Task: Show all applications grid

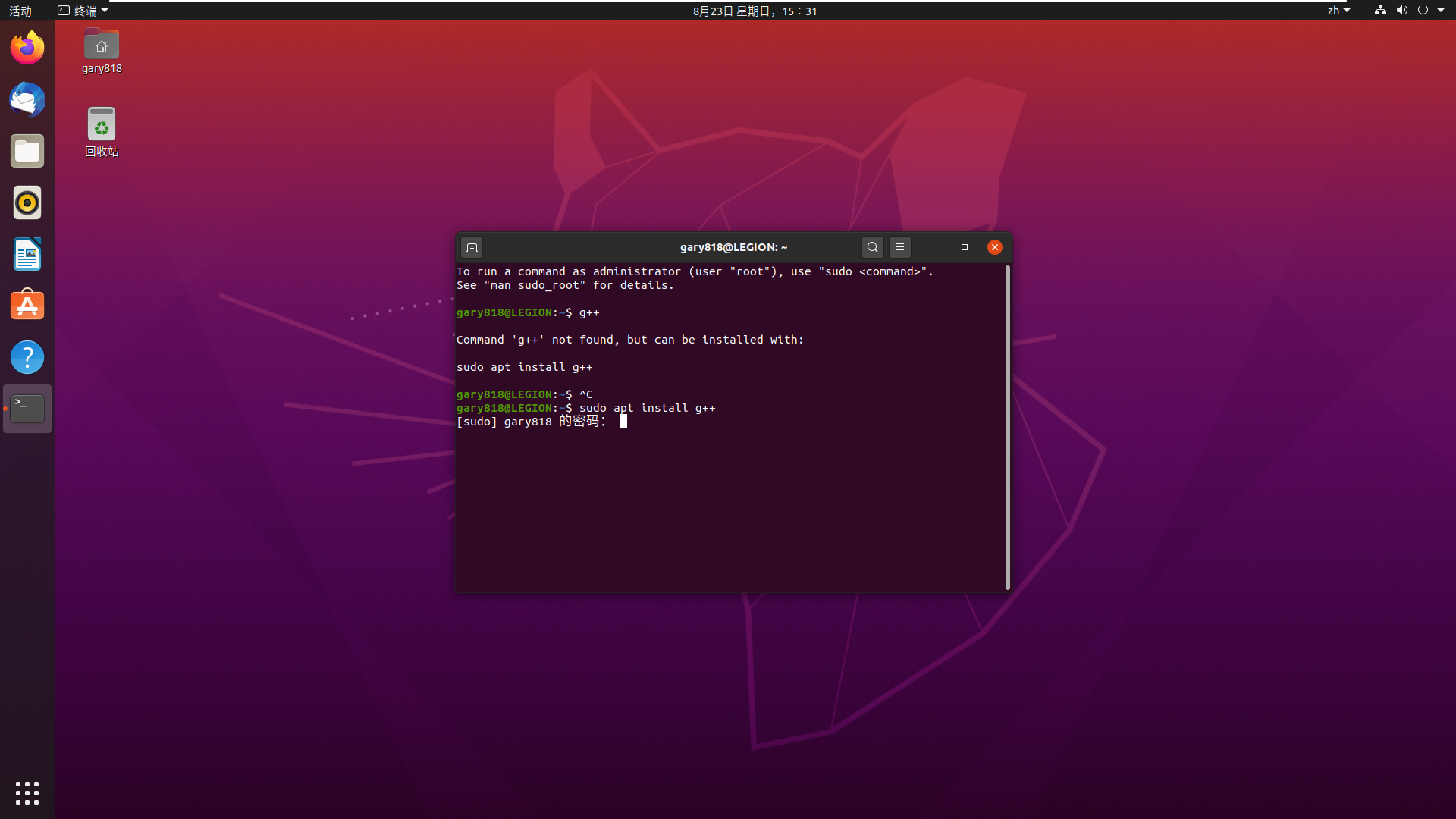Action: 27,793
